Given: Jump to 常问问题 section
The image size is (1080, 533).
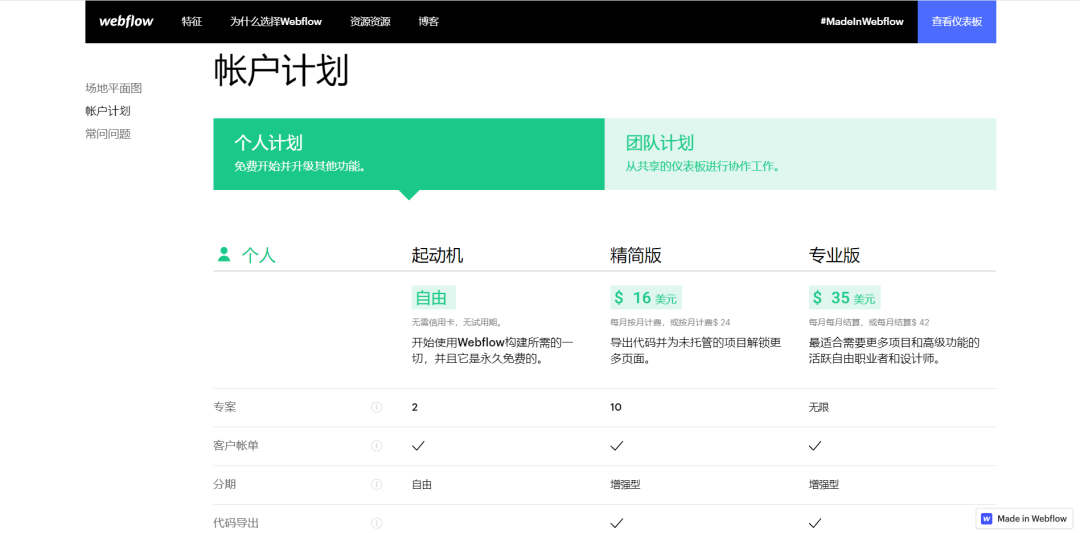Looking at the screenshot, I should [x=108, y=134].
